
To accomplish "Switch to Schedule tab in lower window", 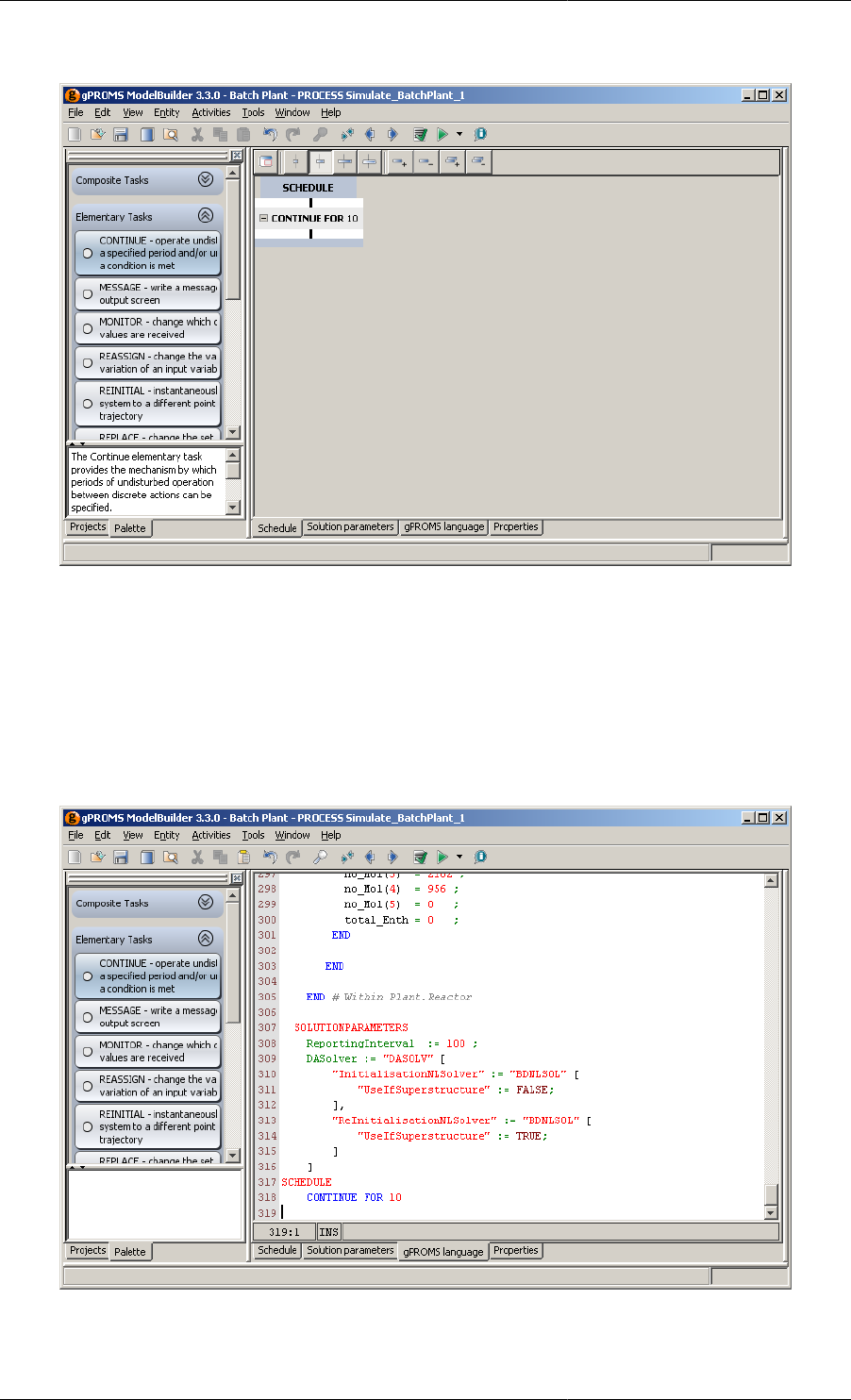I will (277, 1251).
